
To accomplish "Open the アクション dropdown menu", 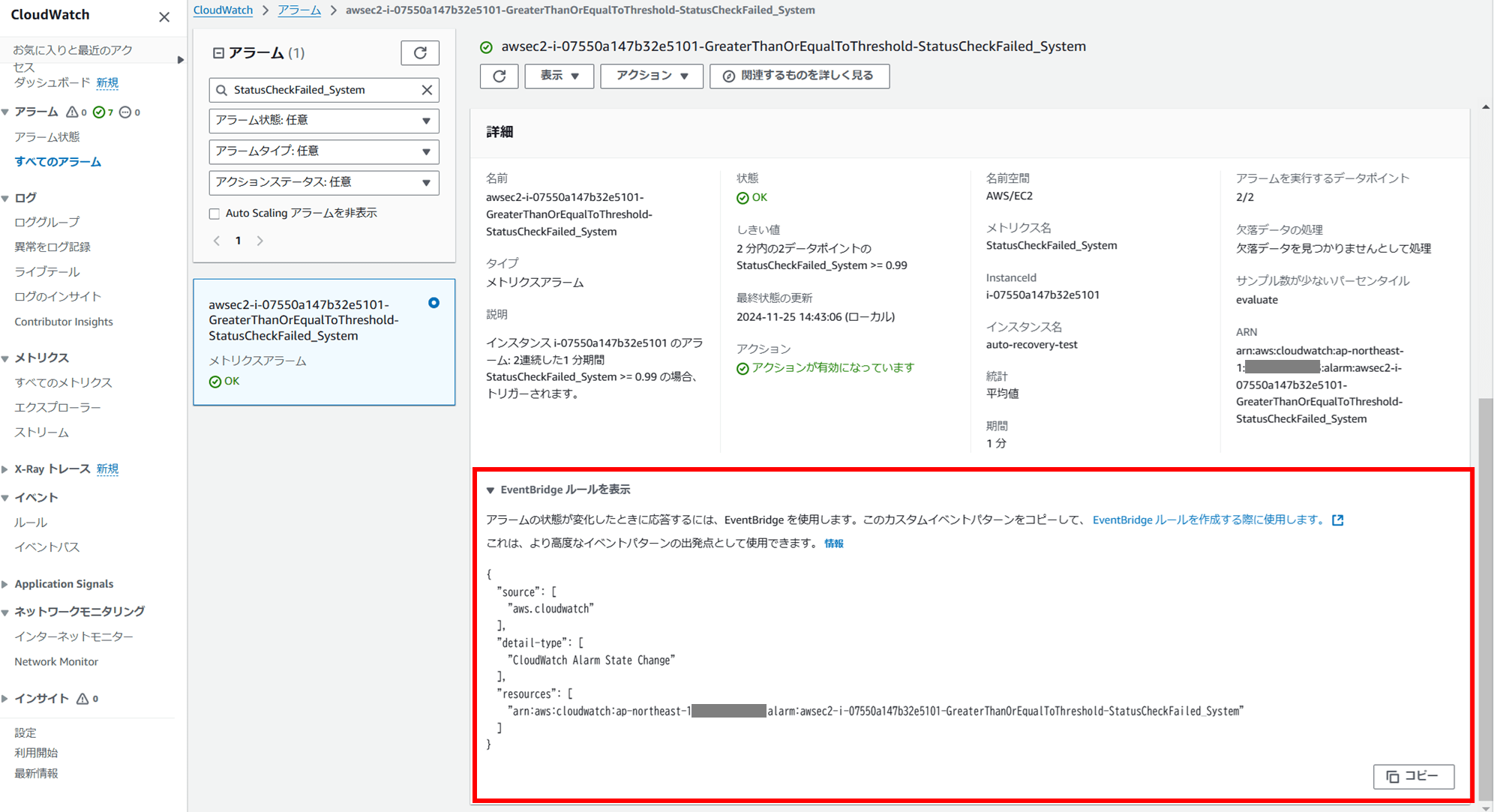I will (652, 76).
